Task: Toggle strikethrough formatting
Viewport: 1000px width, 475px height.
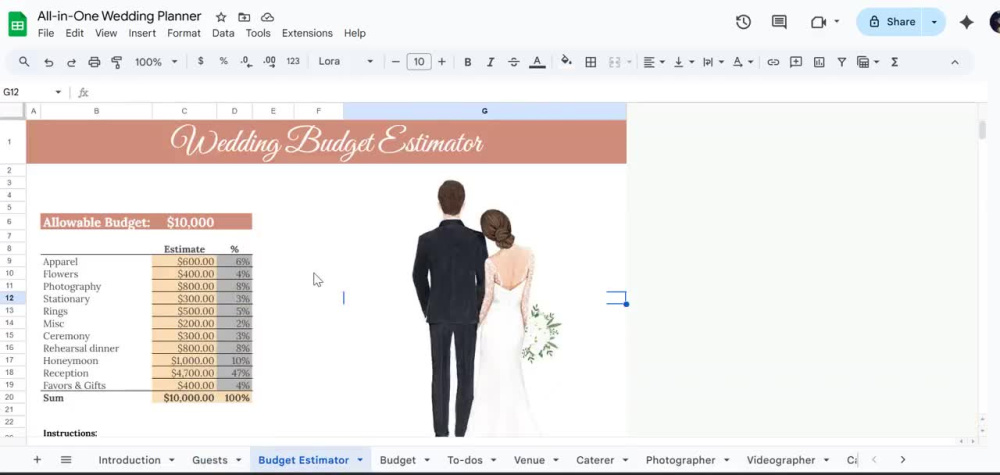Action: [513, 62]
